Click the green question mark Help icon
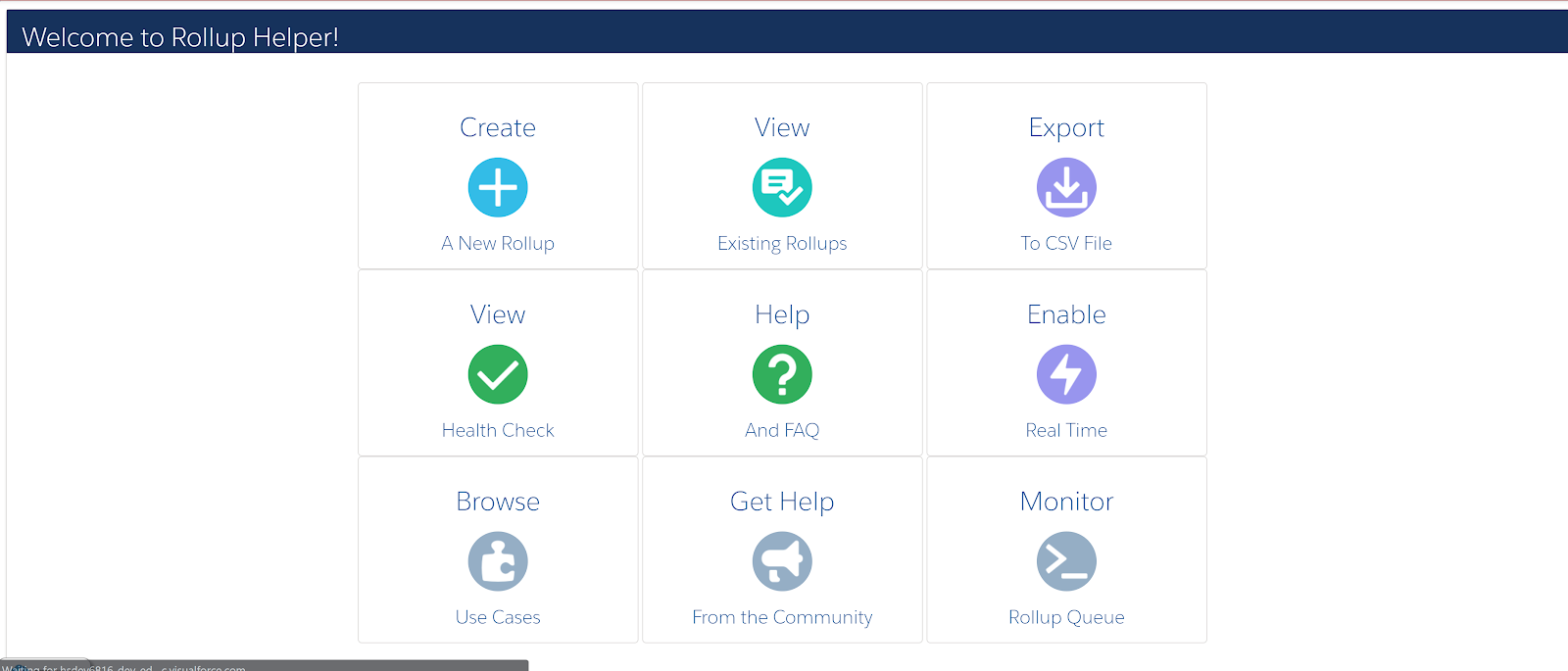 point(782,374)
